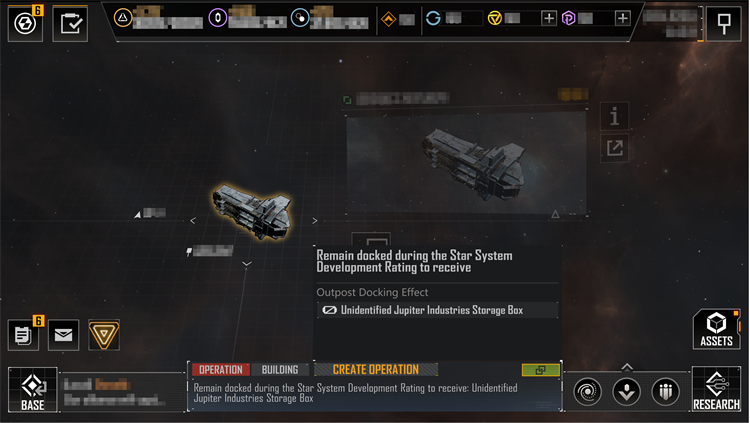Click the spiral galaxy map icon
Viewport: 750px width, 423px height.
click(x=587, y=392)
